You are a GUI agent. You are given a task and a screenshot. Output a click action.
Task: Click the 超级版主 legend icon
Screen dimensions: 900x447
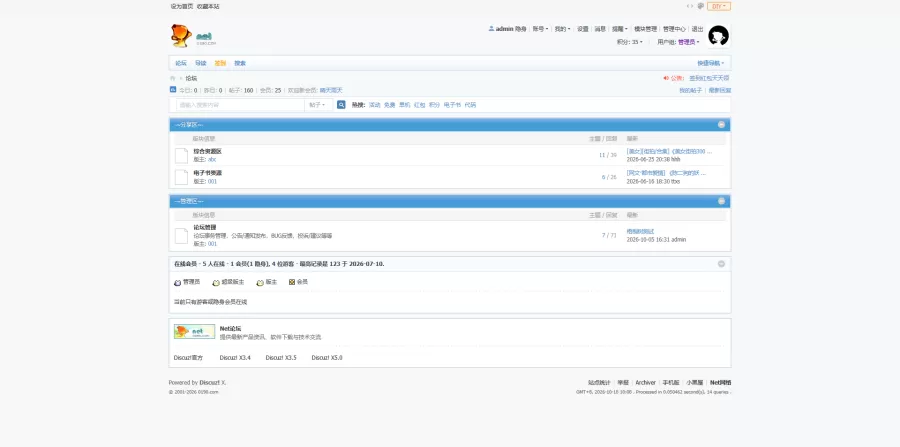tap(216, 282)
